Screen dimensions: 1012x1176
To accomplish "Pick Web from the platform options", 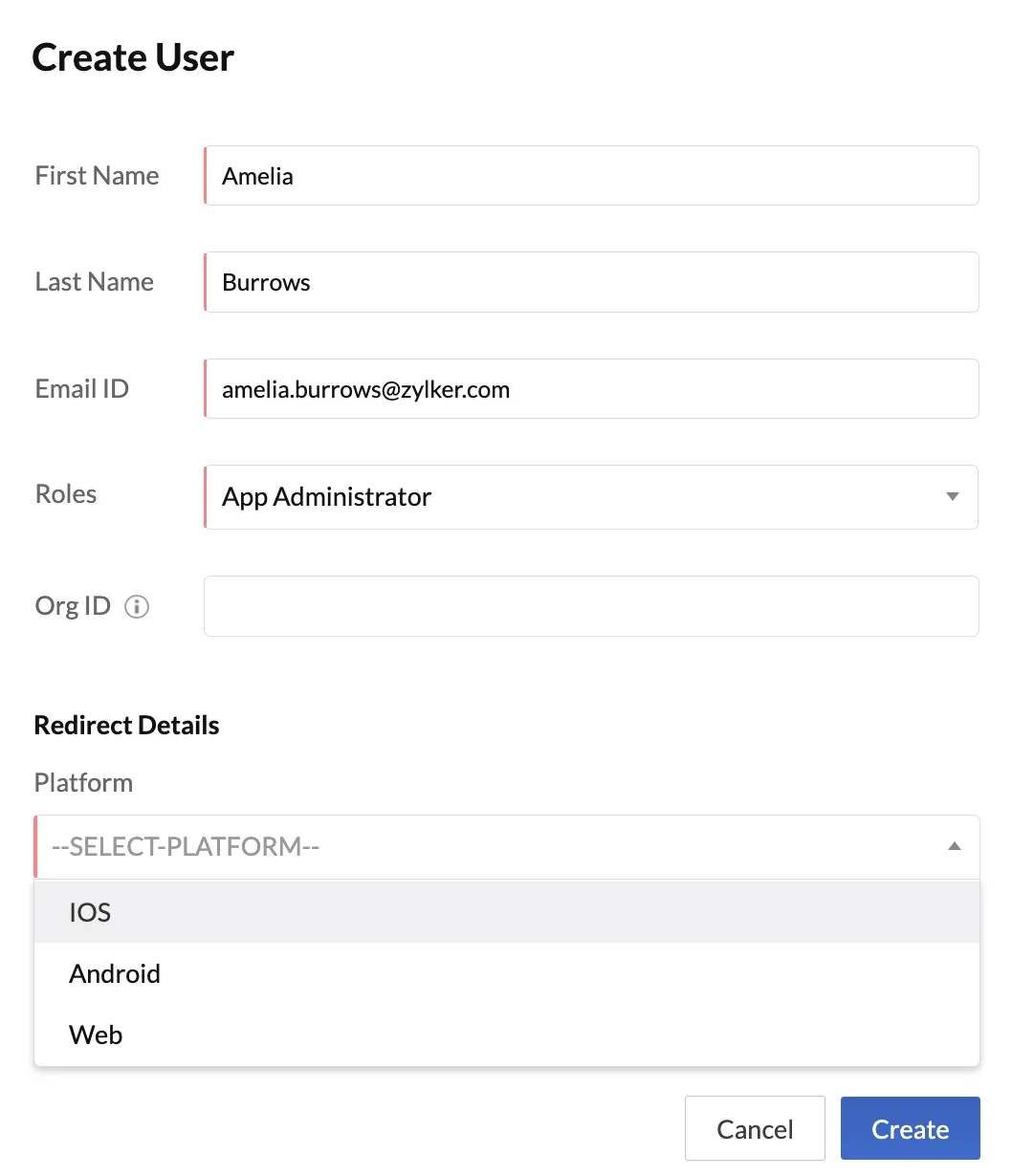I will pos(507,1034).
